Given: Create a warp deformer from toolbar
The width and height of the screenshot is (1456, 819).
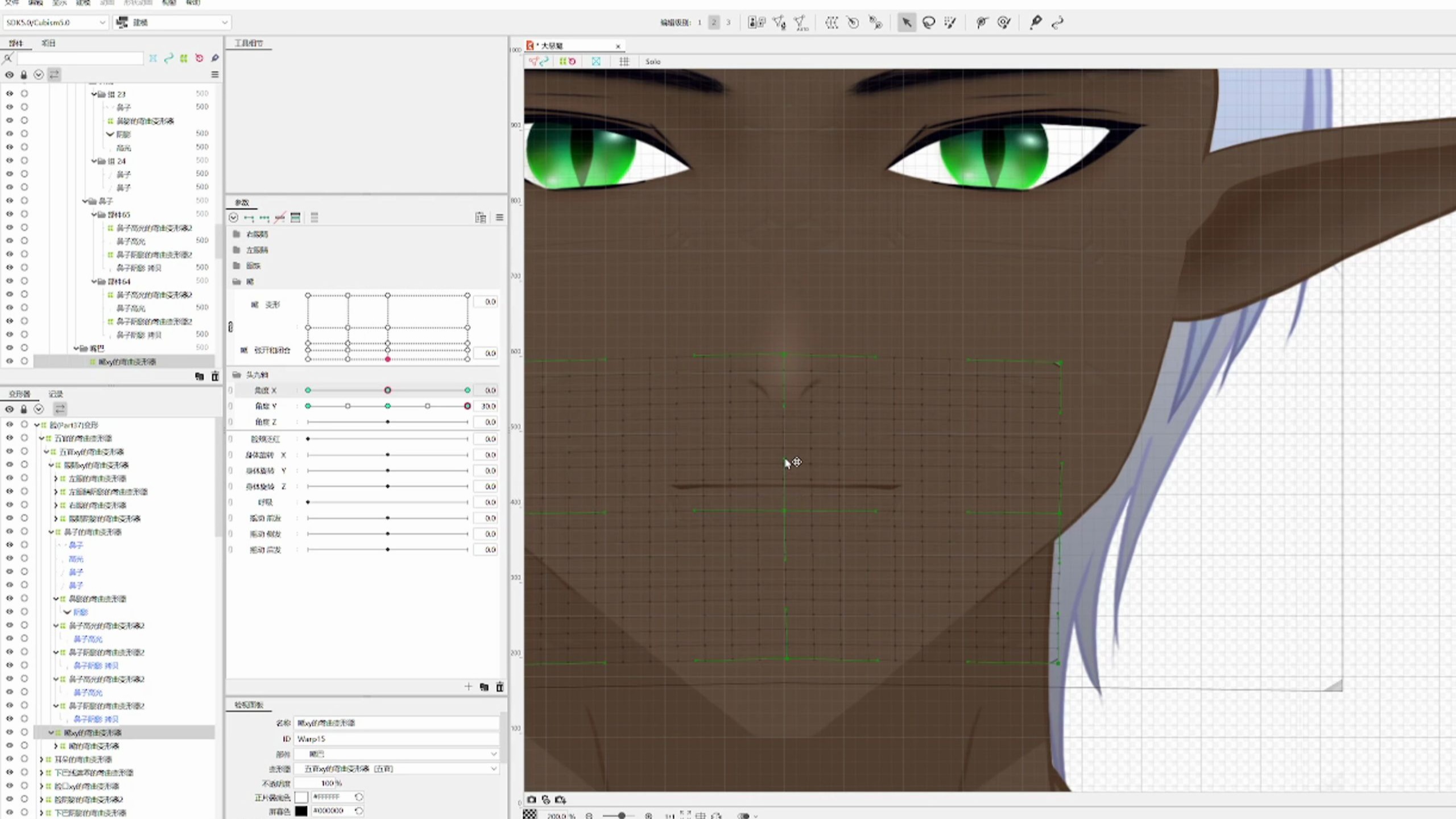Looking at the screenshot, I should tap(832, 23).
